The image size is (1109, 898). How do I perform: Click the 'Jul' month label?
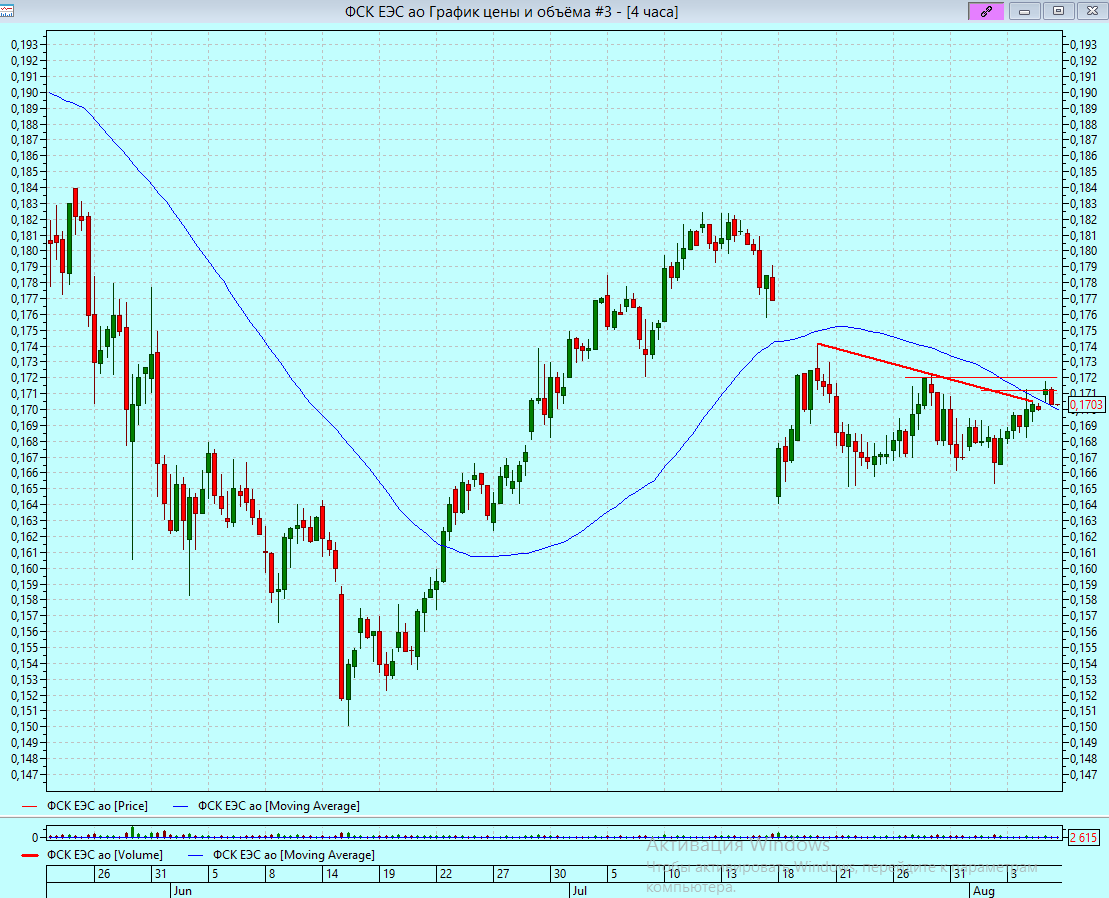point(579,890)
